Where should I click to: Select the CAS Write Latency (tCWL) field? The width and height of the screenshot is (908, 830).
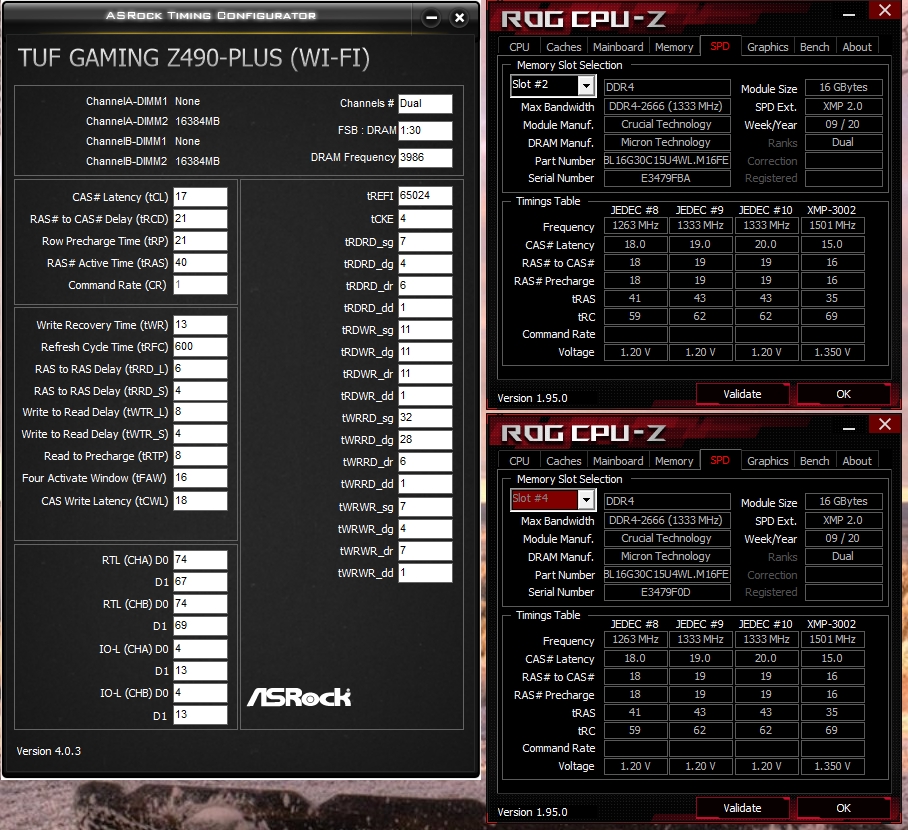click(200, 501)
